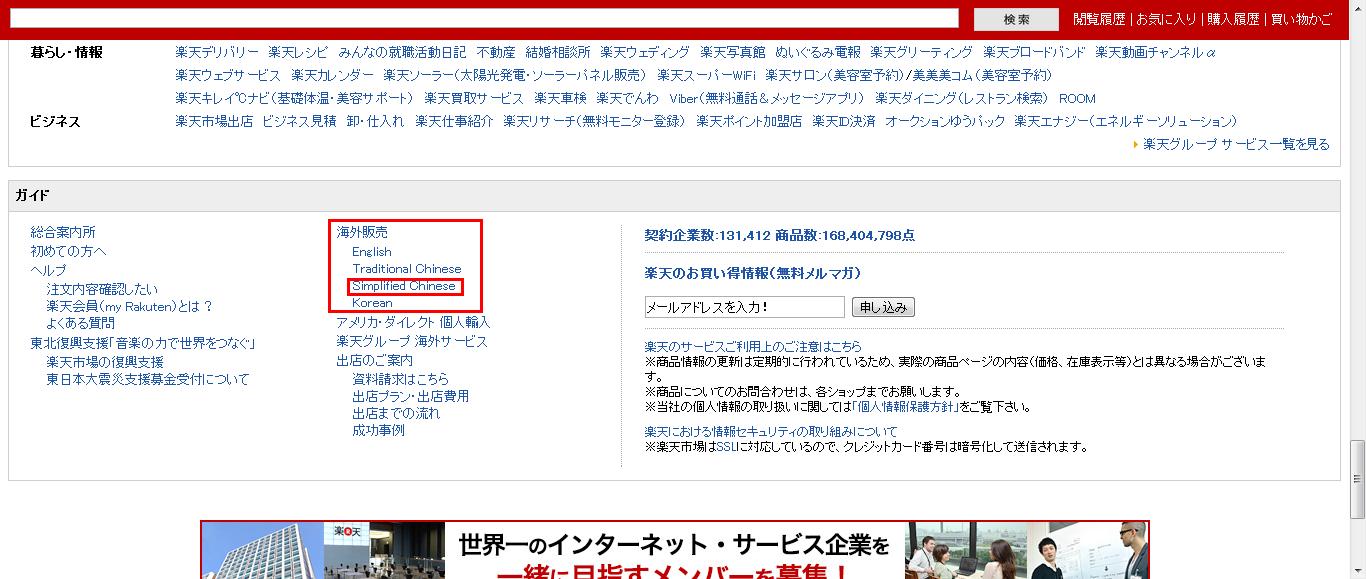
Task: Open 初めての方へ link
Action: coord(68,251)
